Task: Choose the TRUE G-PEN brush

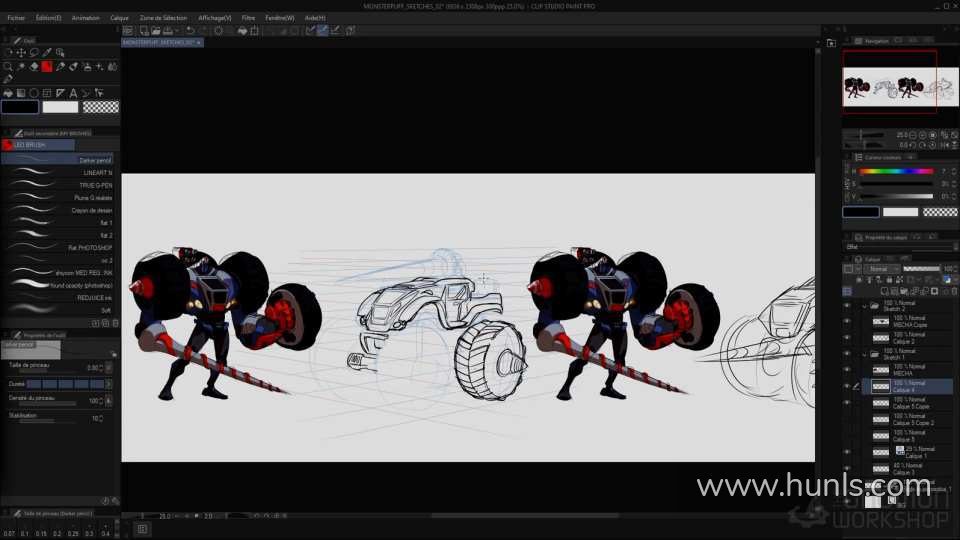Action: tap(58, 185)
